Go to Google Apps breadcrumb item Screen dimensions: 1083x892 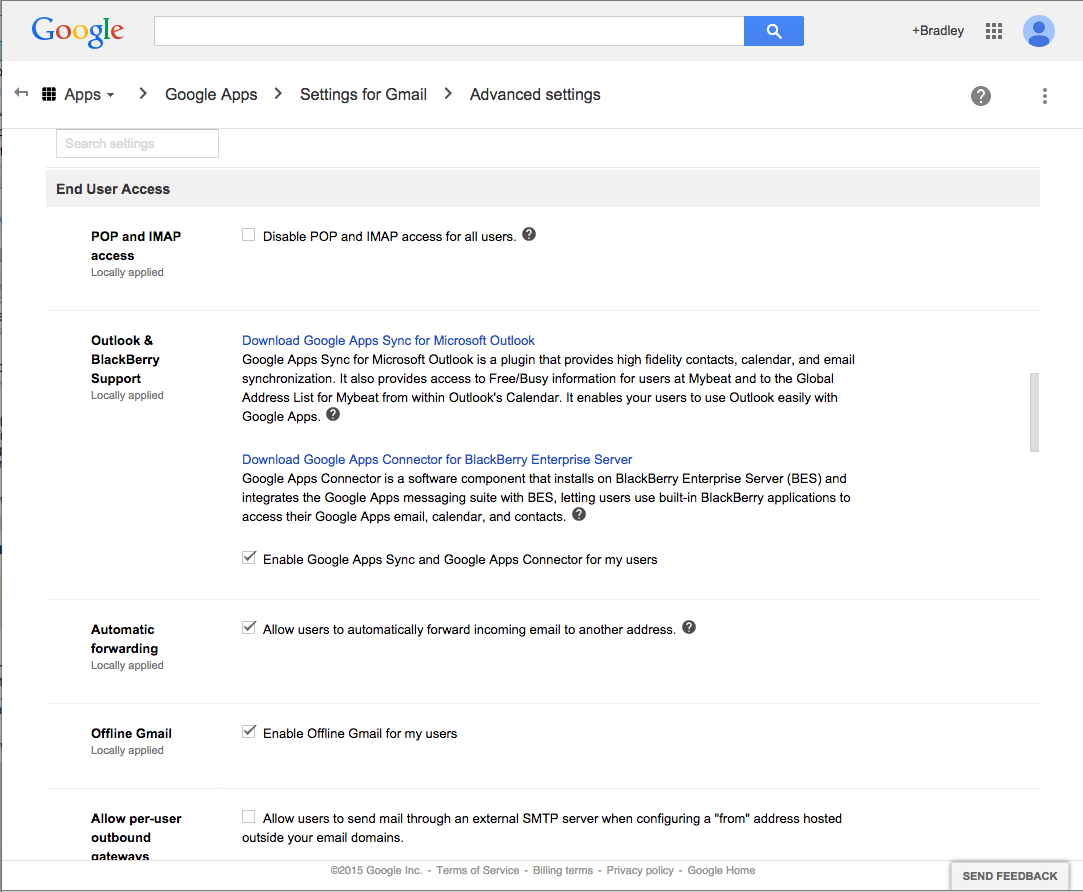(x=211, y=95)
